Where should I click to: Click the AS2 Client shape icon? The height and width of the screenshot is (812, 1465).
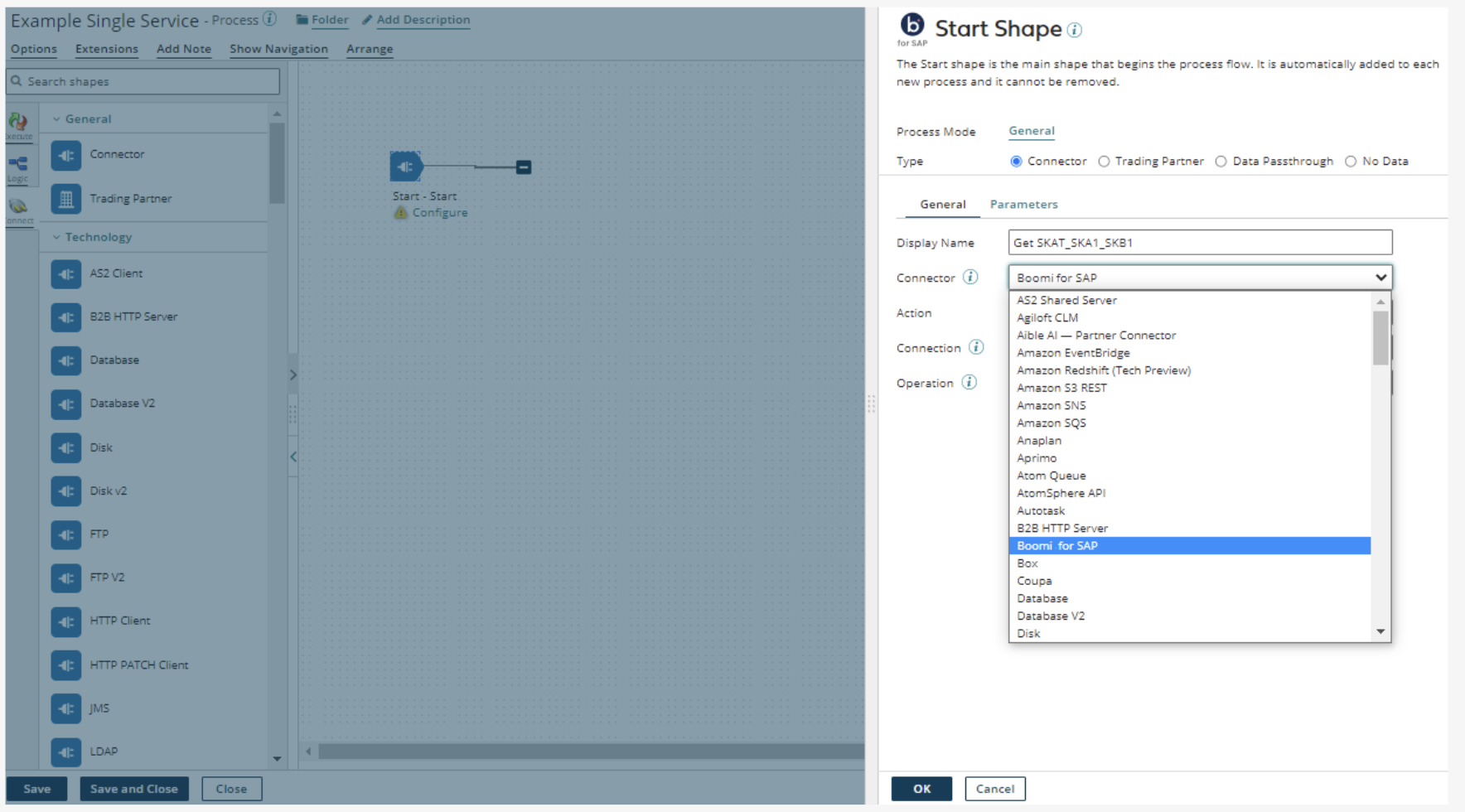(x=65, y=273)
